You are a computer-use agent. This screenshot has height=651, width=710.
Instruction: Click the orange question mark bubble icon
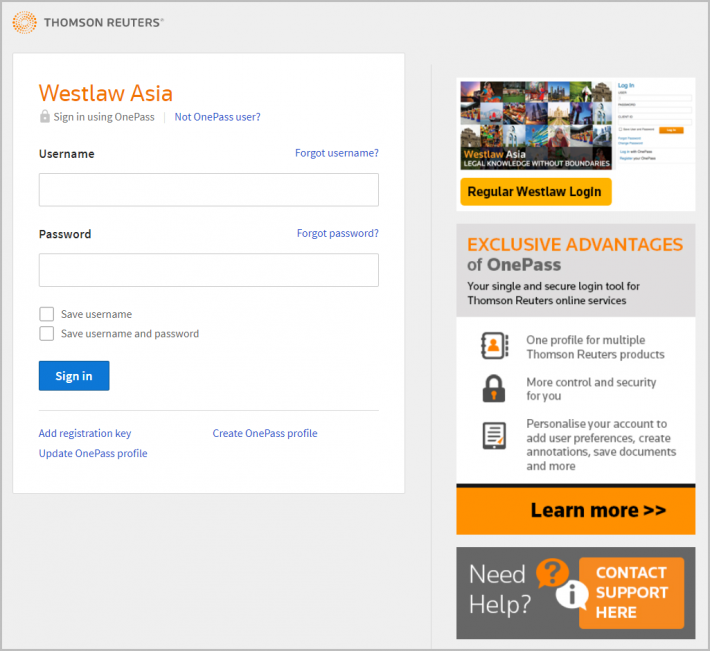pyautogui.click(x=552, y=573)
